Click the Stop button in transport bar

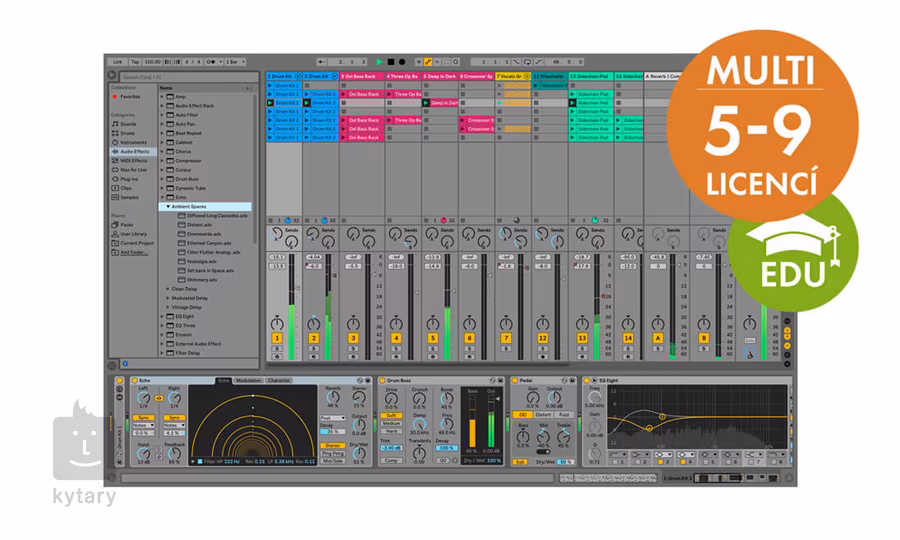click(x=391, y=62)
